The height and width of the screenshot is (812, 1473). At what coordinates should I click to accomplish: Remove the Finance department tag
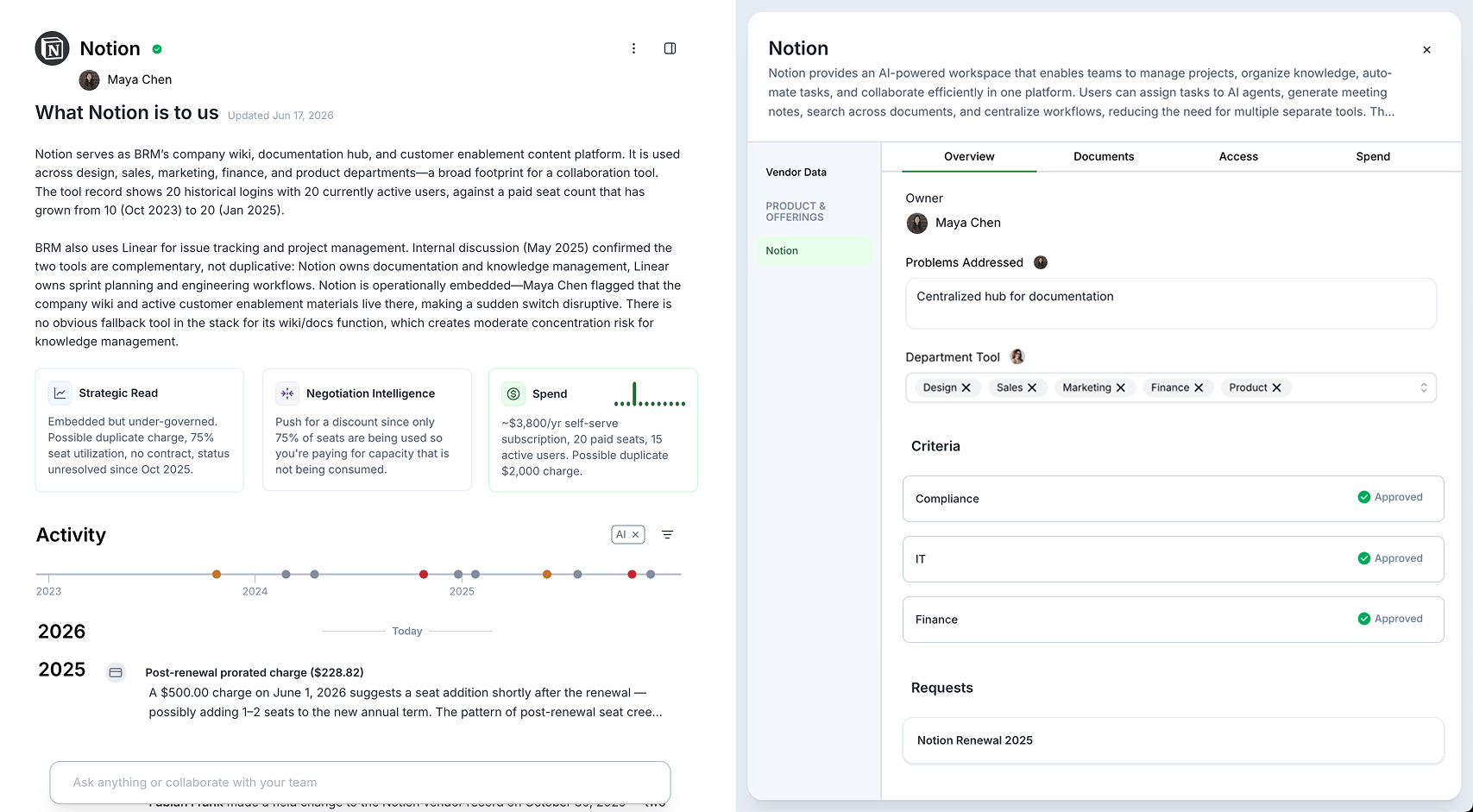1199,388
